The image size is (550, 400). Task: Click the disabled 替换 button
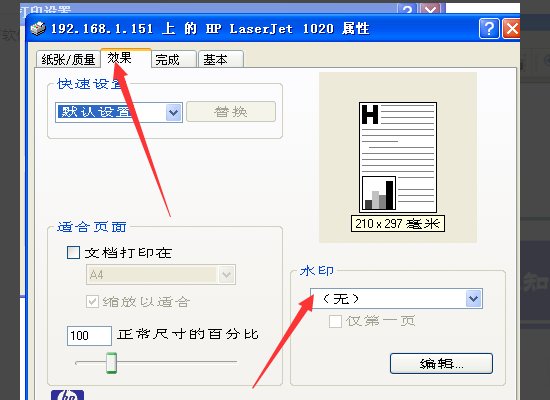231,112
